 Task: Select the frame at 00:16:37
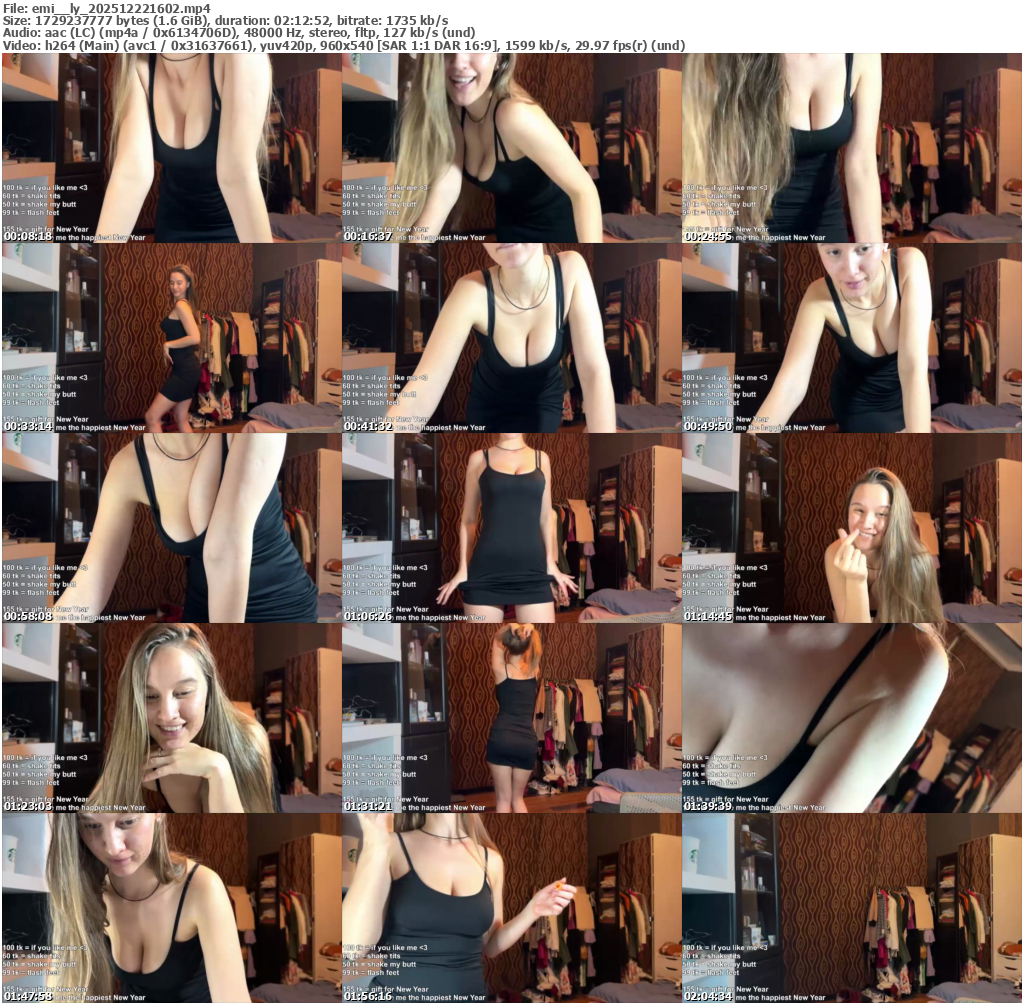click(511, 148)
